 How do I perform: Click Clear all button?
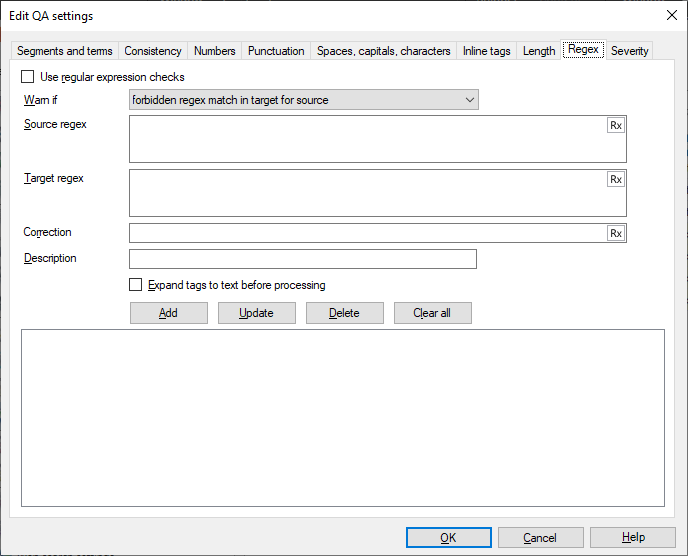coord(433,313)
